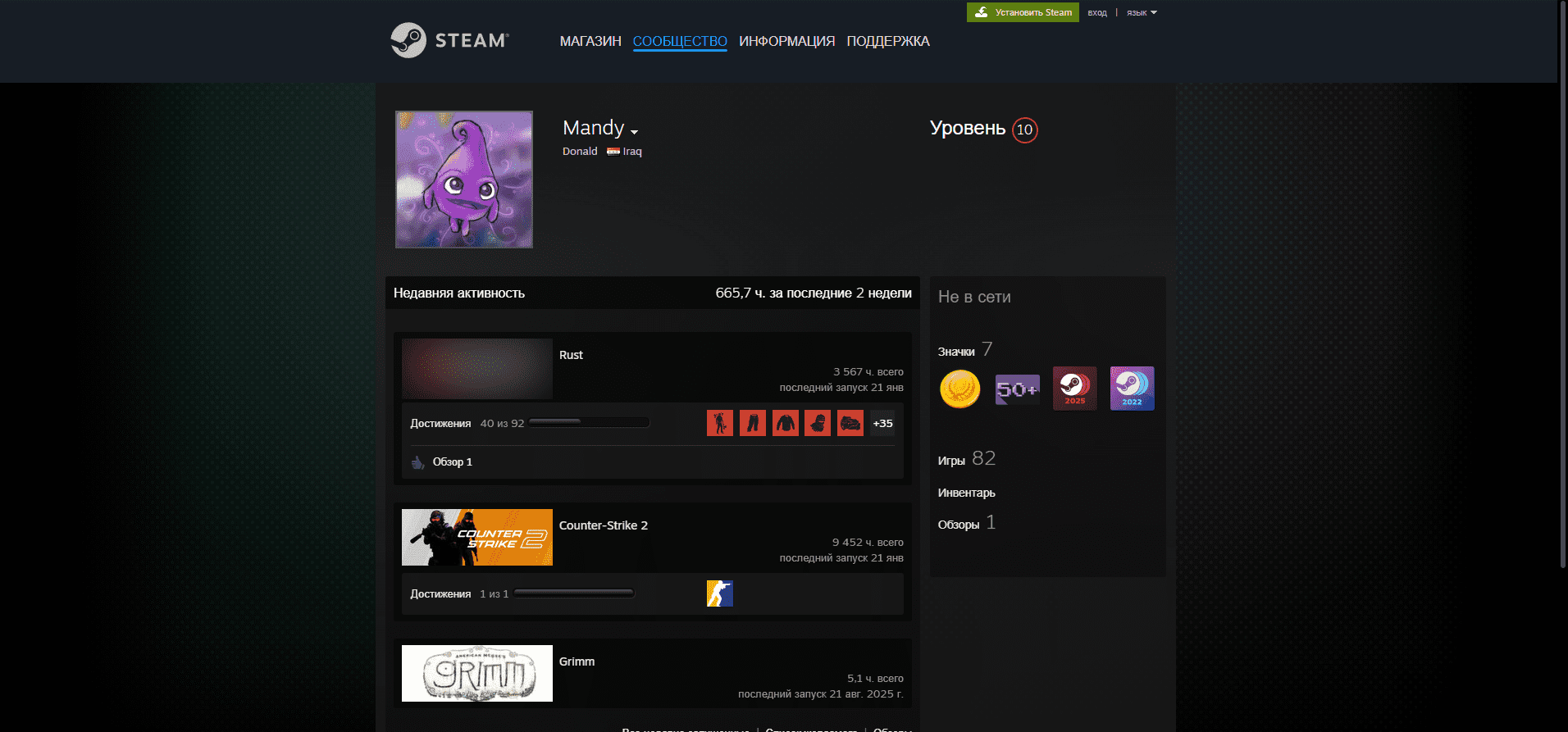1568x732 pixels.
Task: Click the Недавняя активность heading
Action: (x=459, y=293)
